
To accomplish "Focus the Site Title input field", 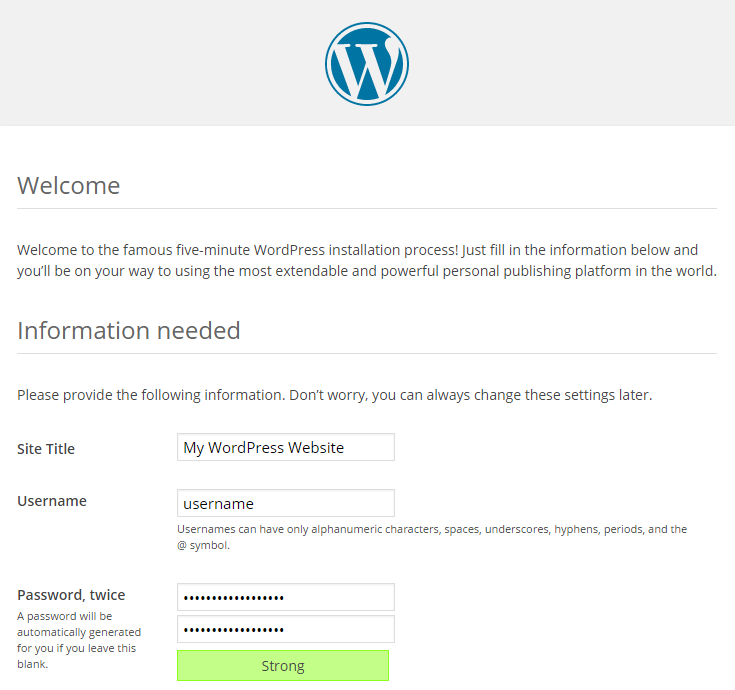I will (x=285, y=447).
